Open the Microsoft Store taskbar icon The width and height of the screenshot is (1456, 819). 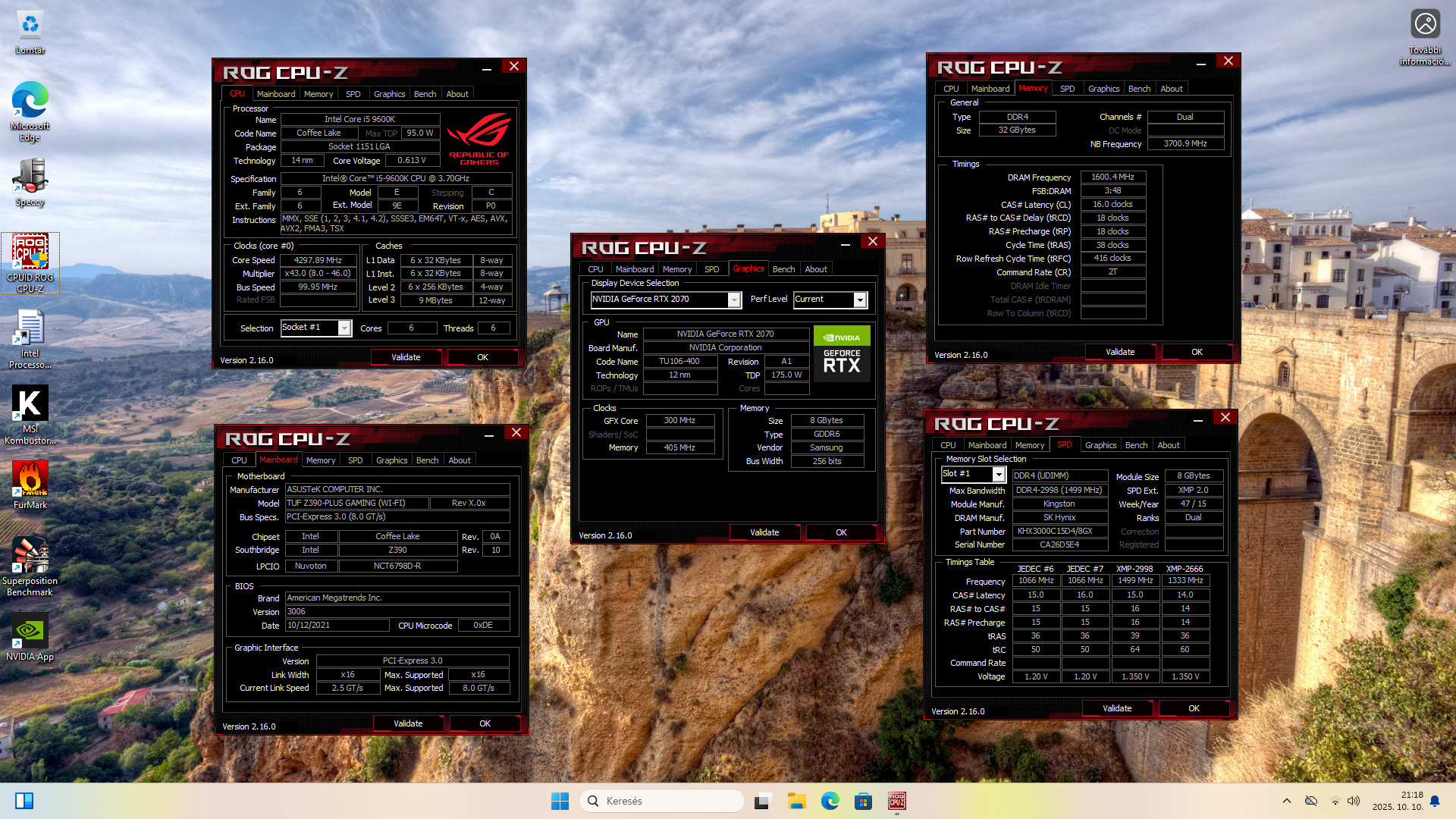click(863, 801)
